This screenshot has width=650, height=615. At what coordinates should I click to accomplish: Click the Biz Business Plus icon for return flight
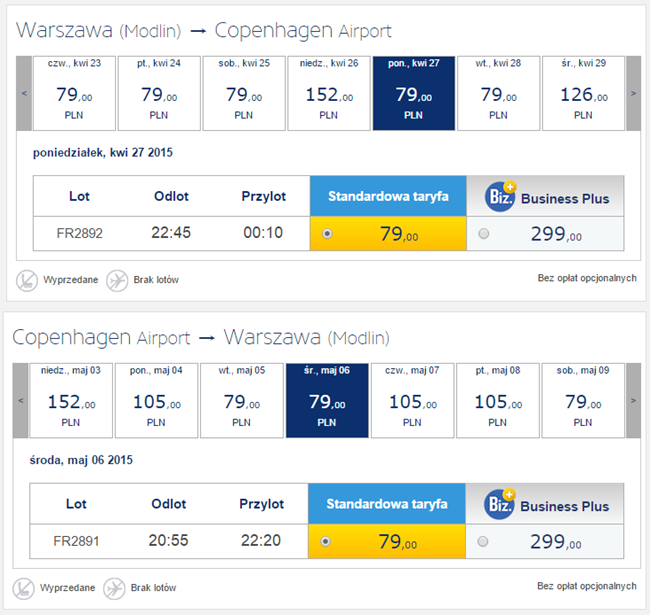pos(499,504)
